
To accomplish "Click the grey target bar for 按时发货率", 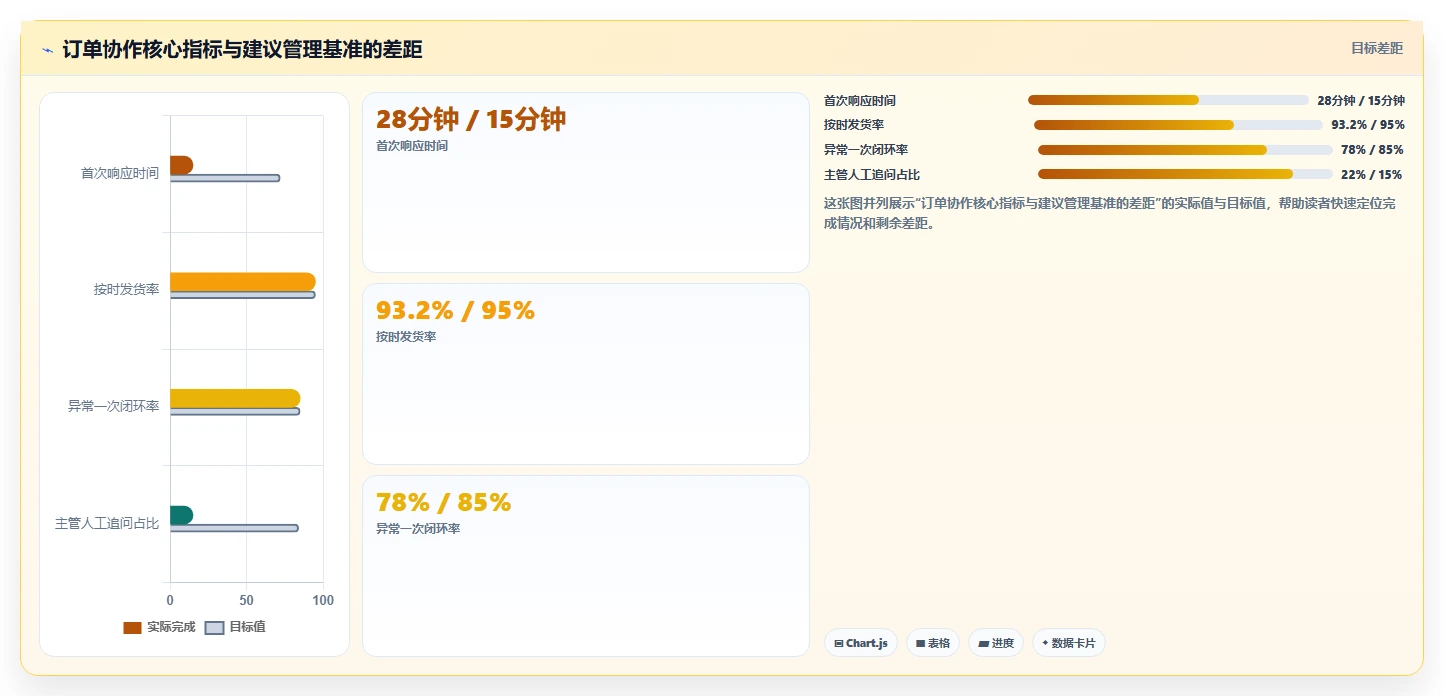I will click(243, 295).
